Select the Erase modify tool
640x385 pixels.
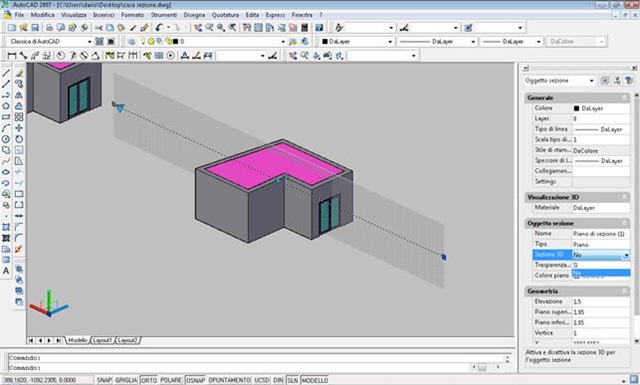[19, 73]
